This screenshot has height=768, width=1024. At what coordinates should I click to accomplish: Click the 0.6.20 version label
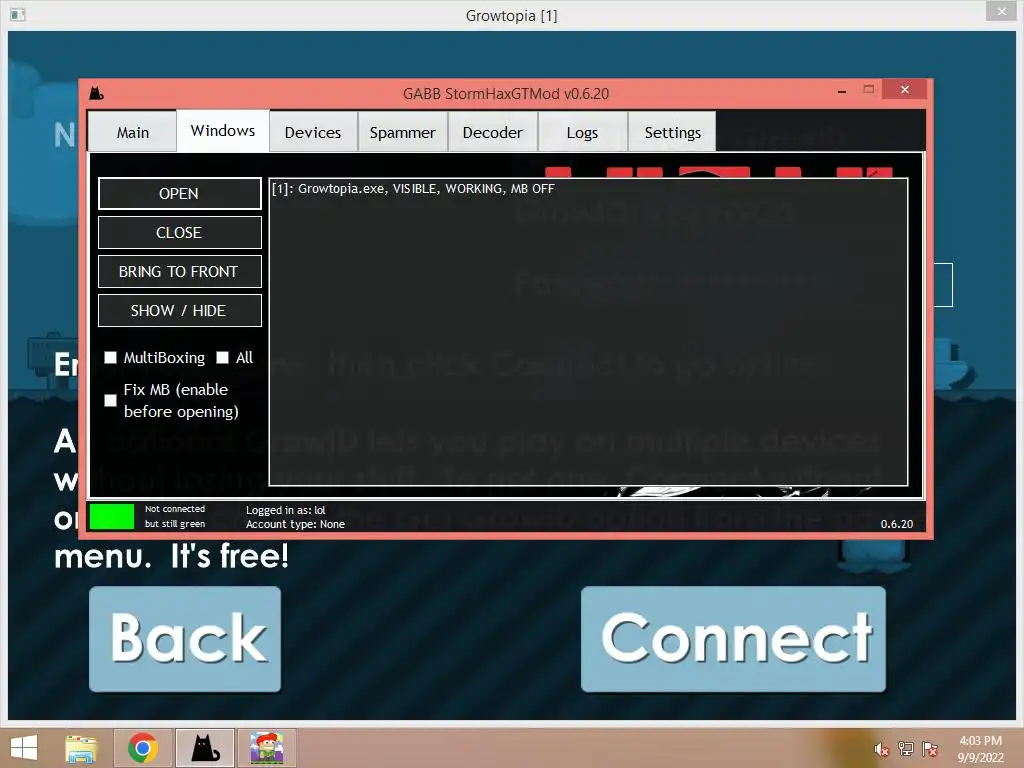[x=897, y=524]
